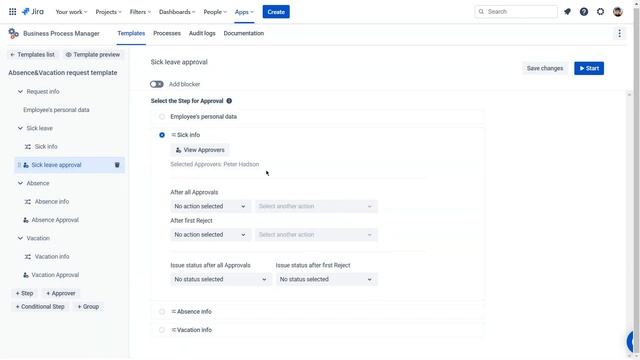The height and width of the screenshot is (360, 640).
Task: Open the user profile avatar
Action: tap(618, 12)
